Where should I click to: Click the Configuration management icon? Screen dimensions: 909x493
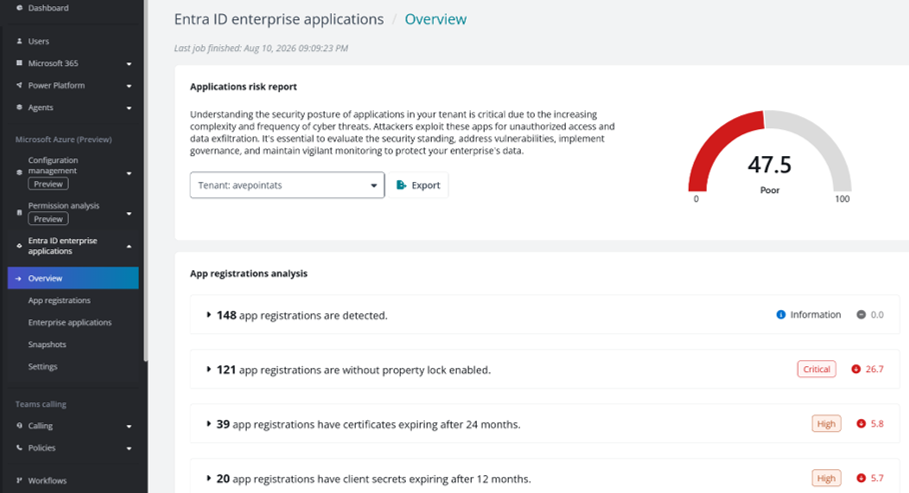(19, 172)
